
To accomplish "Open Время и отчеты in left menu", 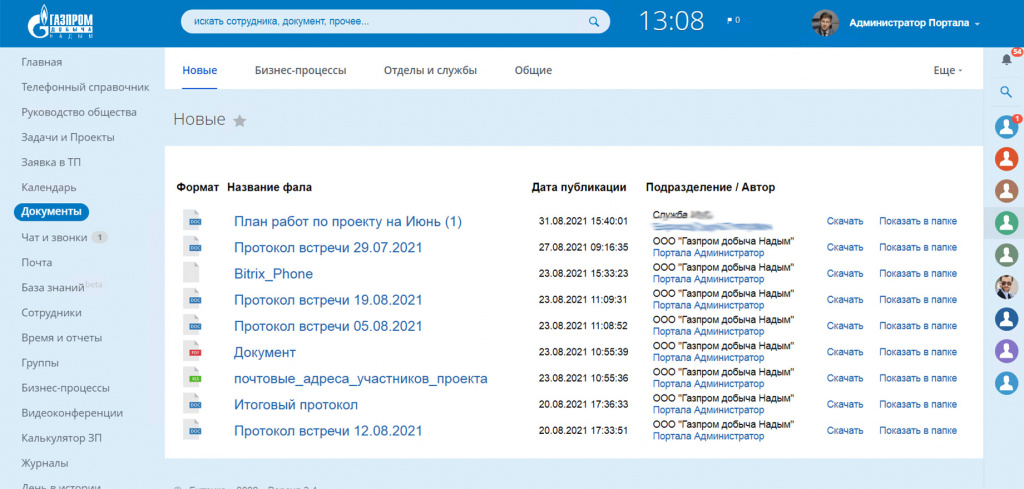I will pos(61,338).
